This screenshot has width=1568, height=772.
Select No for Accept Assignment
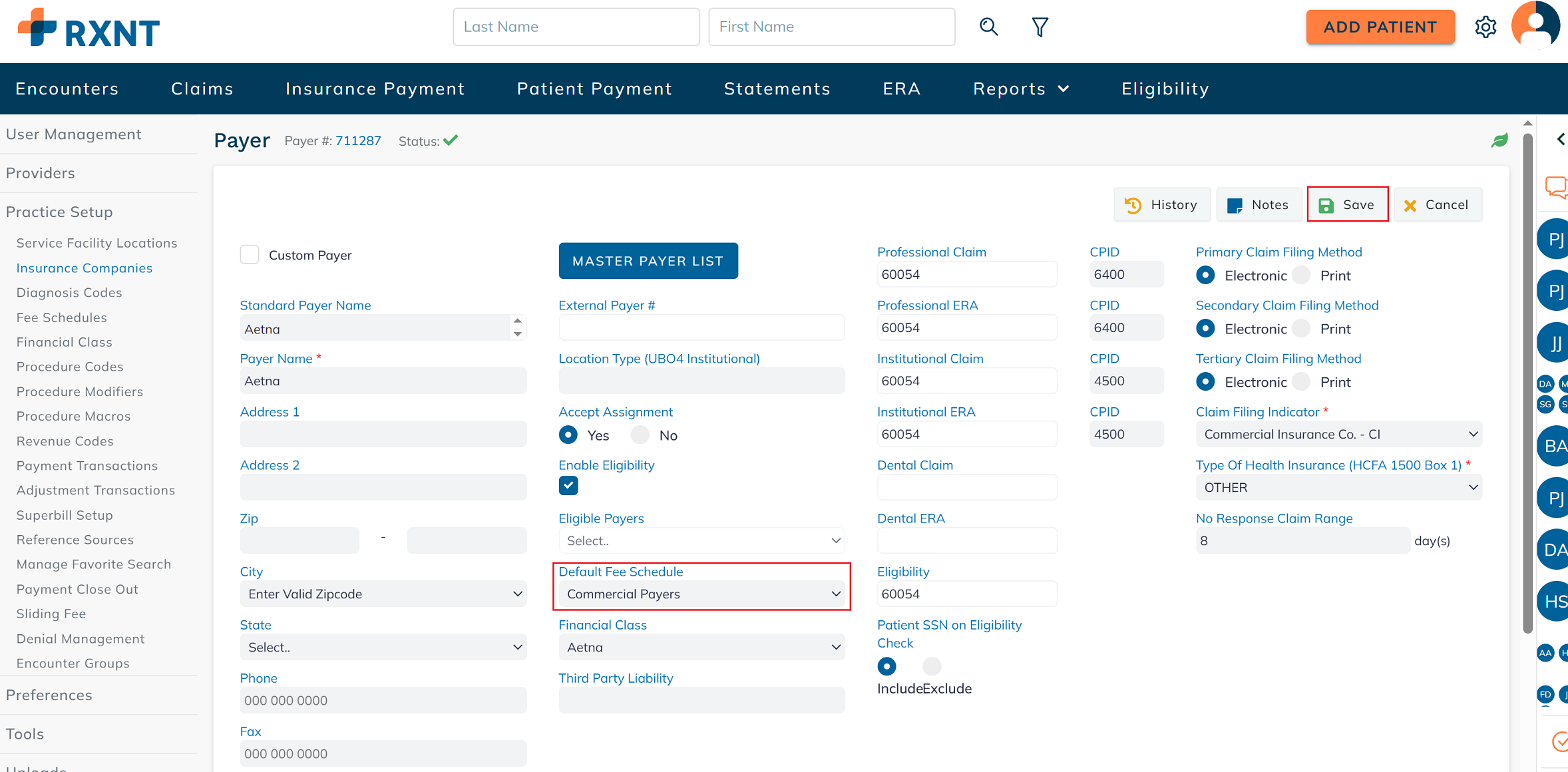coord(640,435)
